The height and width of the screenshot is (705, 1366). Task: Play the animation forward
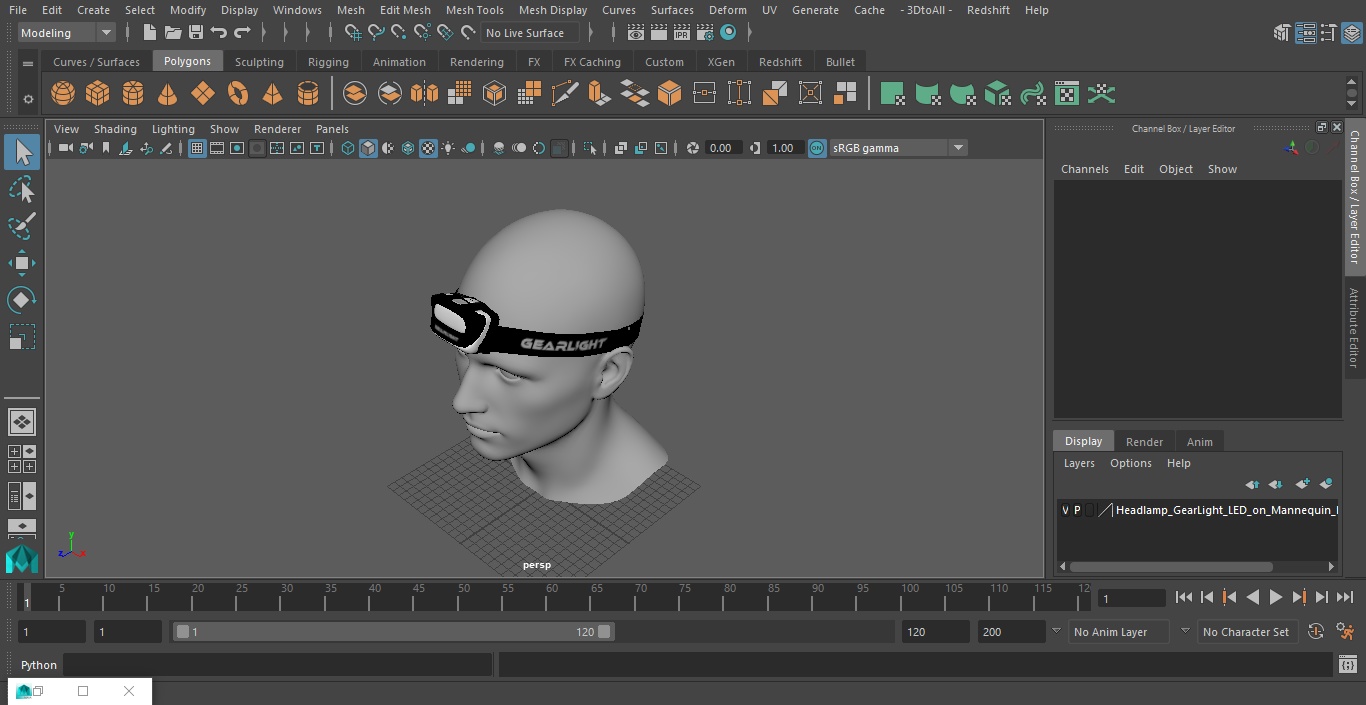click(x=1276, y=597)
